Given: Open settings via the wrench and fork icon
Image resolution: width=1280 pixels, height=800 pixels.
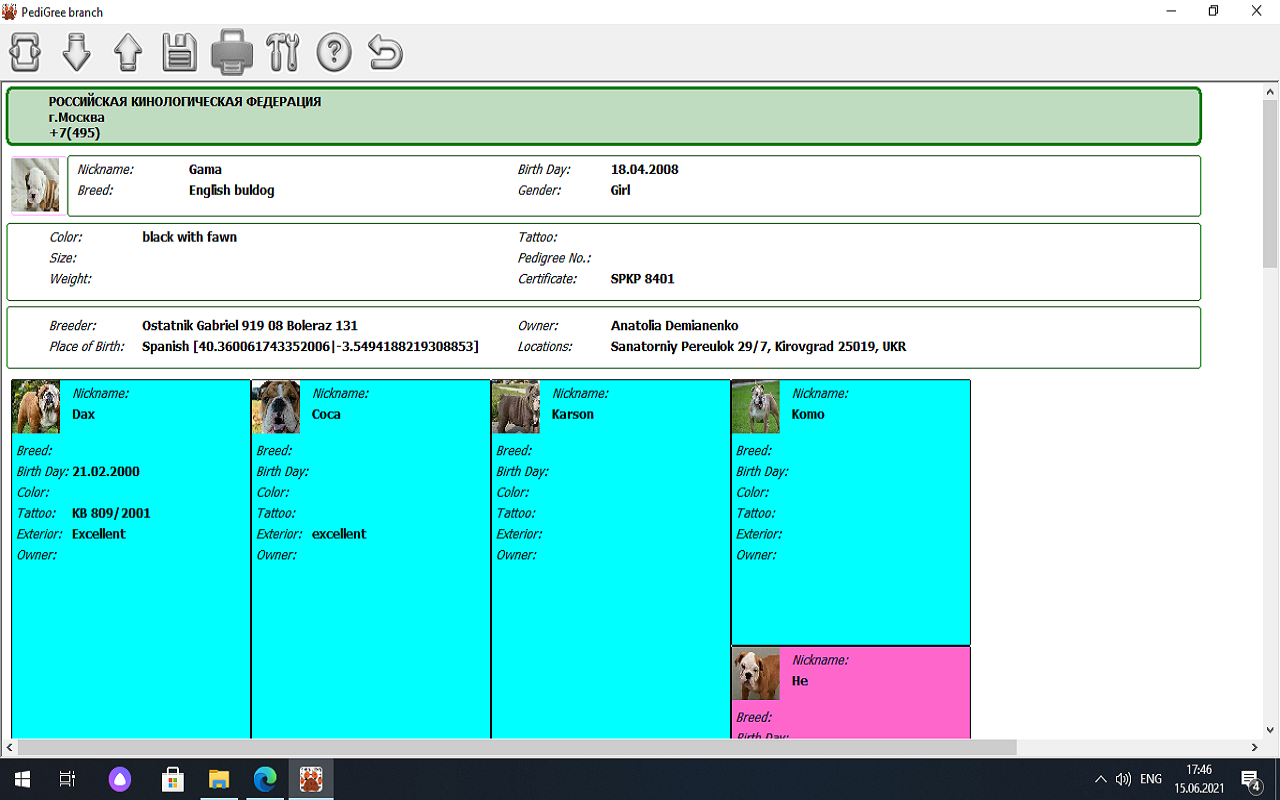Looking at the screenshot, I should click(283, 52).
